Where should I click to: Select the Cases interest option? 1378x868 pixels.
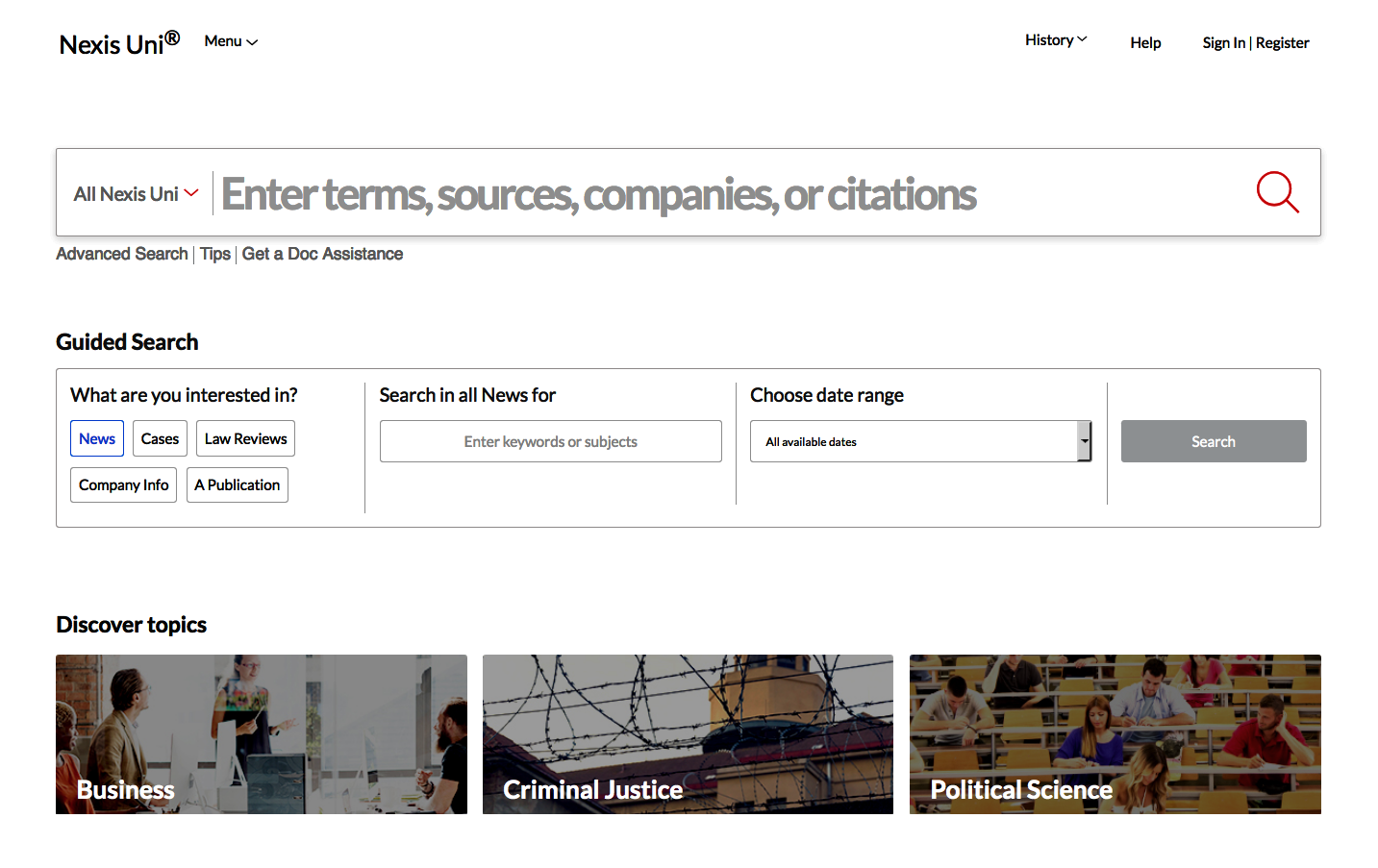pos(160,438)
